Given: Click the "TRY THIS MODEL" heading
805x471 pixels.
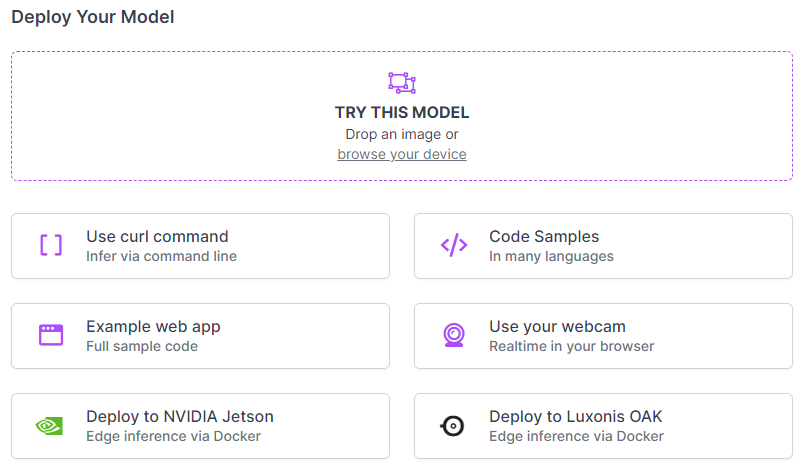Looking at the screenshot, I should click(x=402, y=113).
